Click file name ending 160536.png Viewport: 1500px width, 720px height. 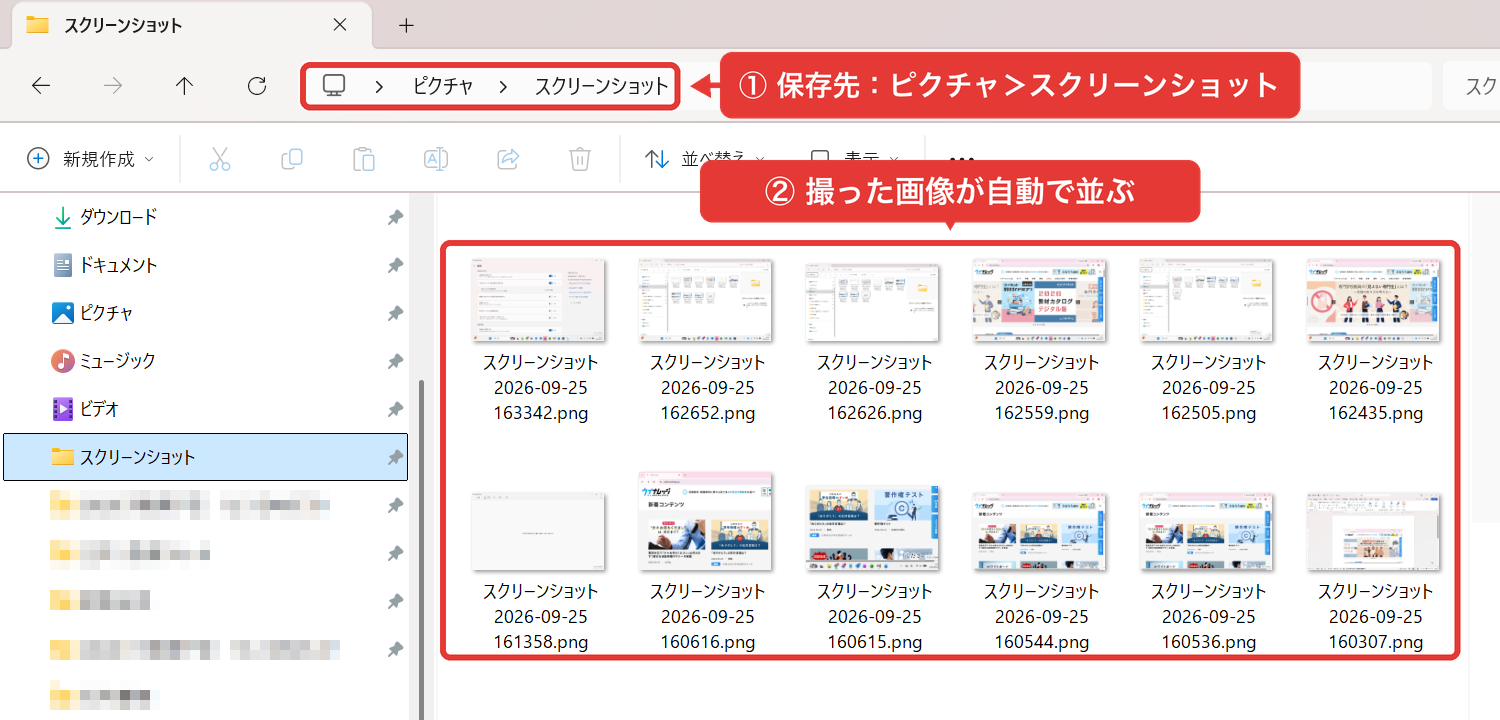(x=1208, y=617)
